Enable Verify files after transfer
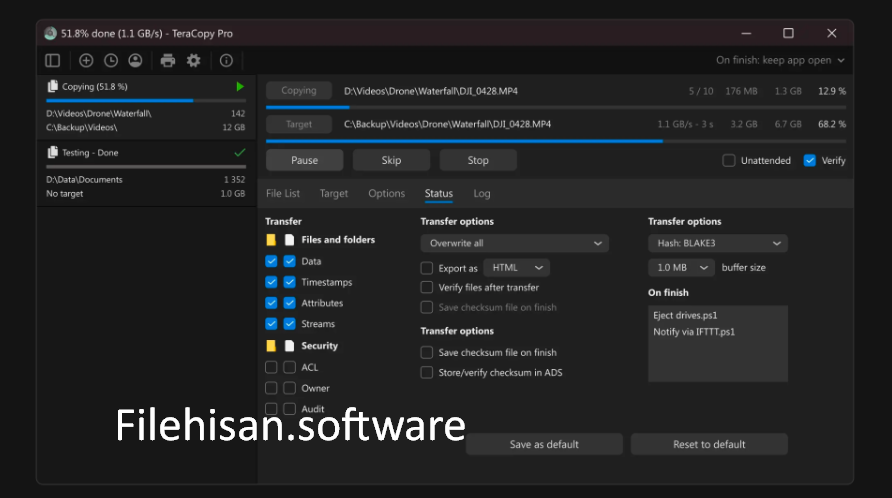 [427, 287]
